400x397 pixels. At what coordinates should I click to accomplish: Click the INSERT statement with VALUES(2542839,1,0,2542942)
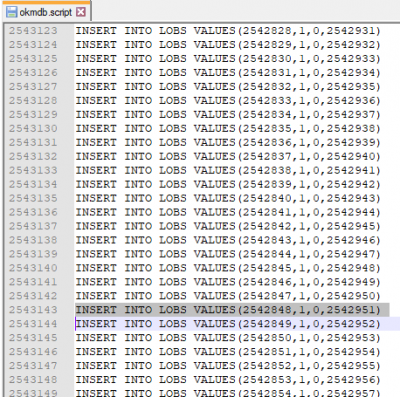click(x=228, y=184)
